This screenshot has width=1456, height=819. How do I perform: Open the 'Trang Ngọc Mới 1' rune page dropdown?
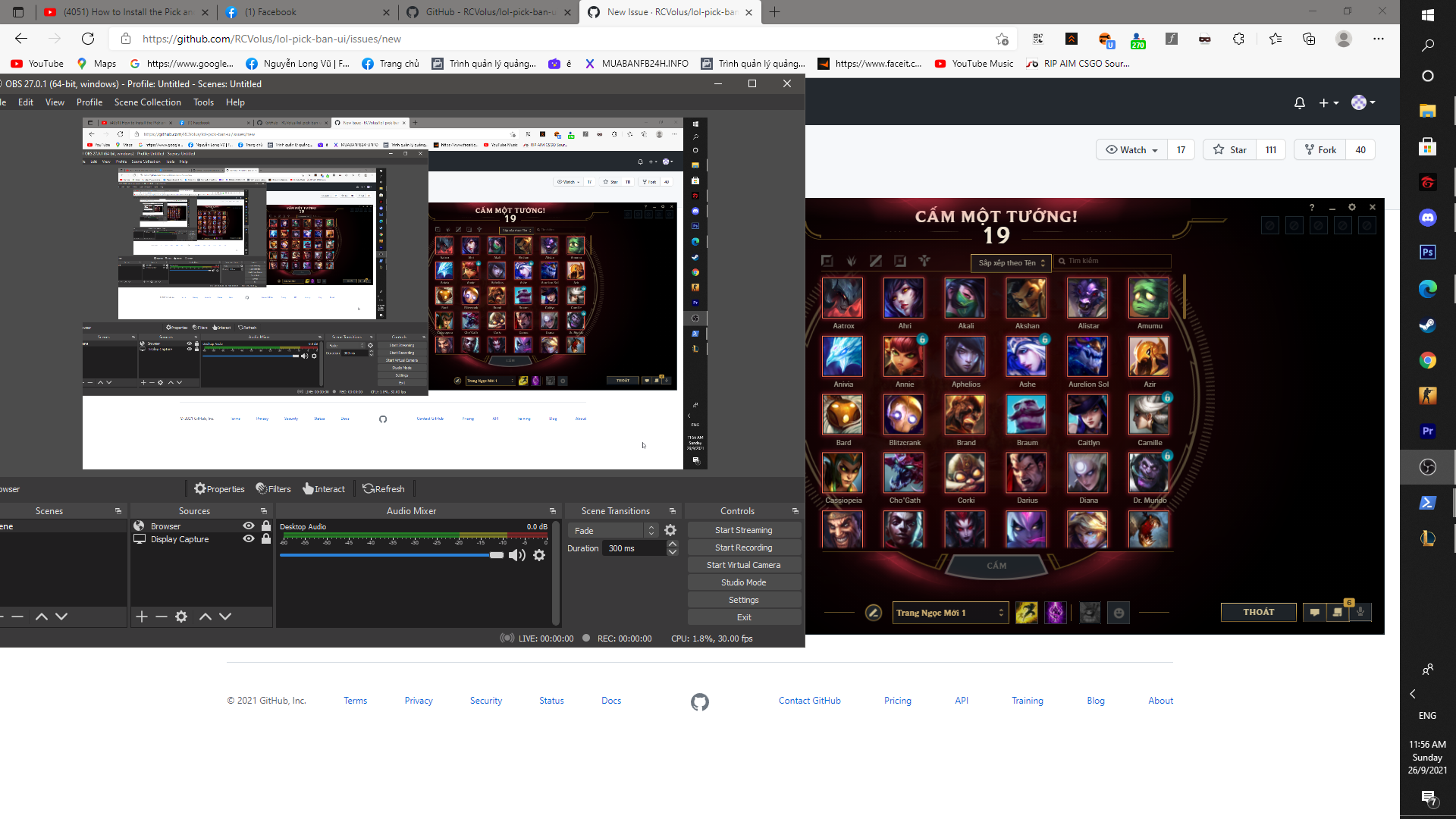(950, 612)
